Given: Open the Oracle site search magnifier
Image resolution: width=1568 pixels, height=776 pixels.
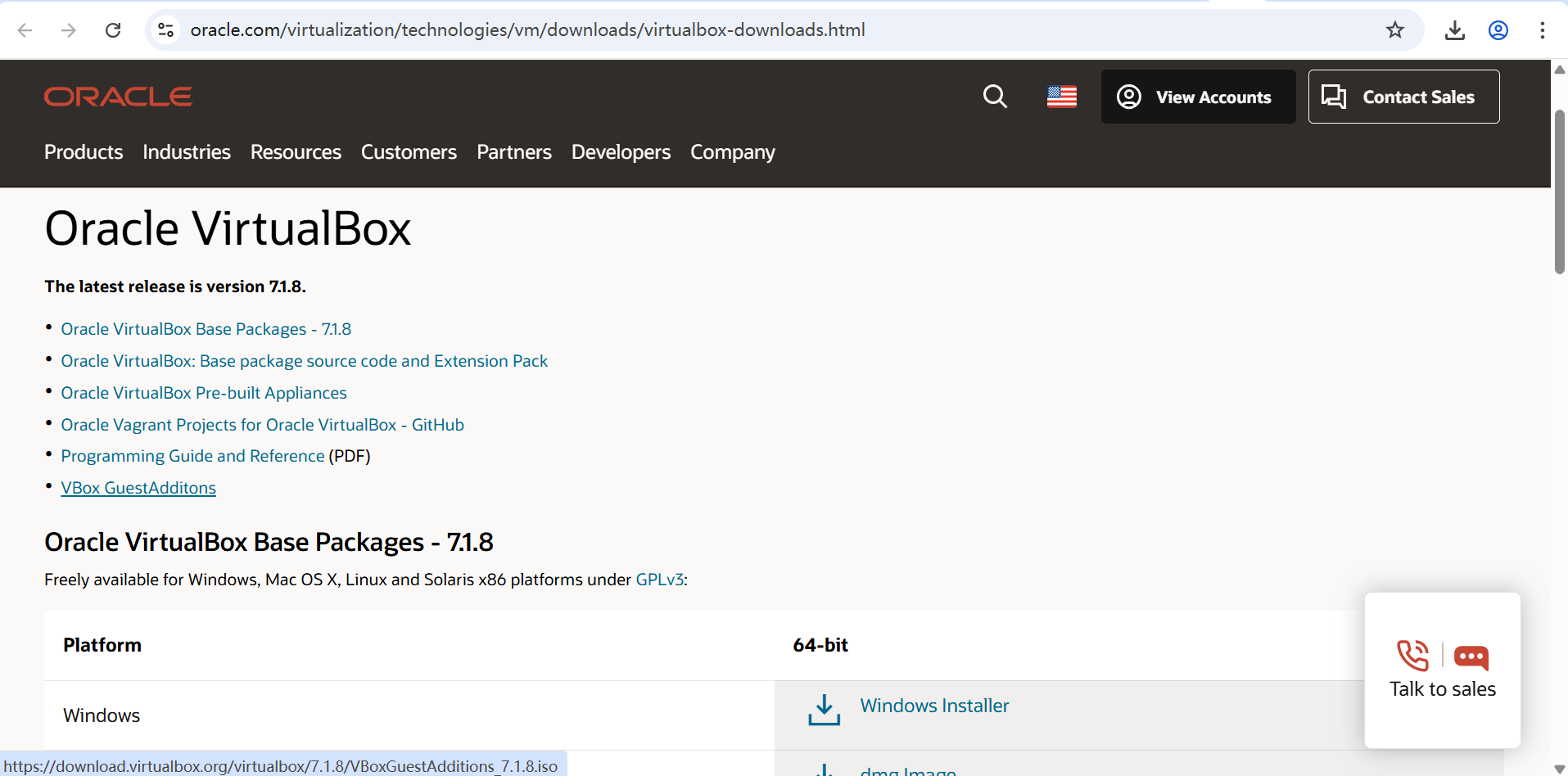Looking at the screenshot, I should point(995,97).
